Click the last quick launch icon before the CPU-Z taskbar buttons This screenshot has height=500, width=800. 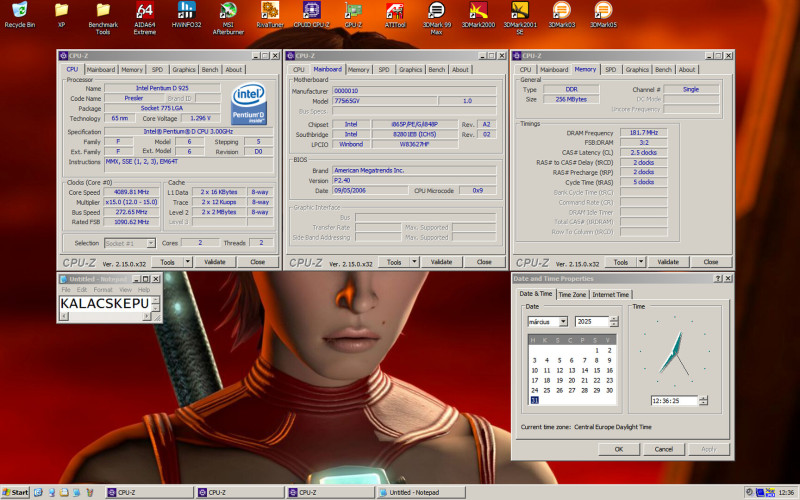tap(90, 492)
